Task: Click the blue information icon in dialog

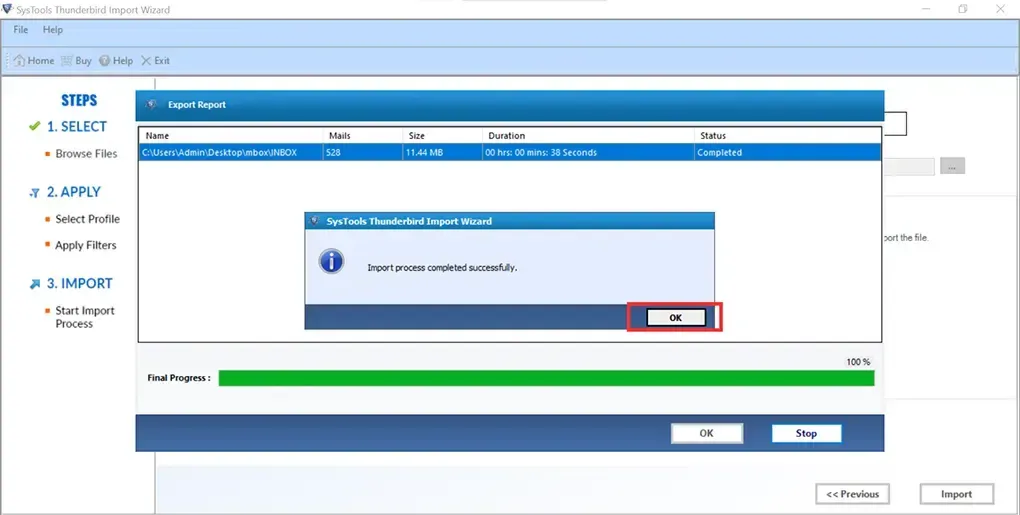Action: tap(330, 262)
